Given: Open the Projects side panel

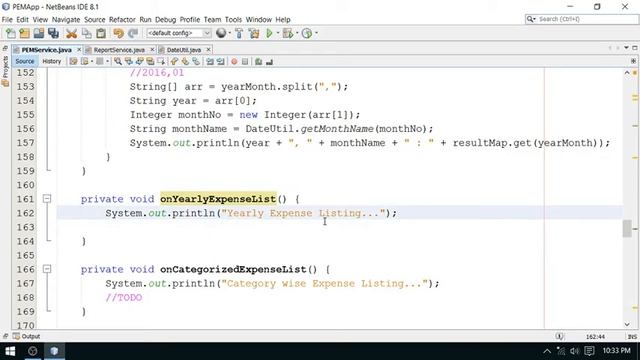Looking at the screenshot, I should [x=5, y=71].
